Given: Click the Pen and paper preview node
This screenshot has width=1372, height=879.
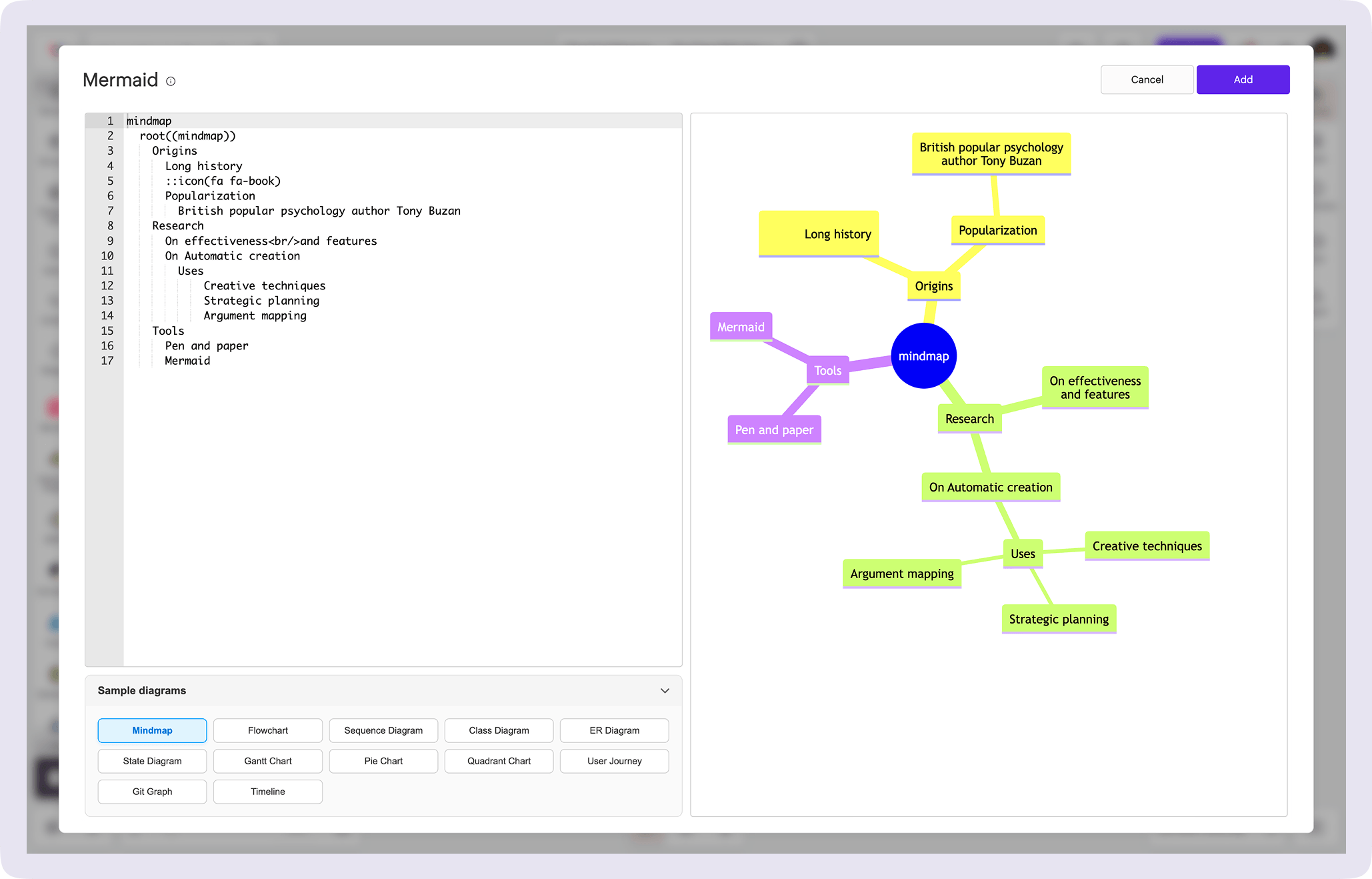Looking at the screenshot, I should point(774,430).
